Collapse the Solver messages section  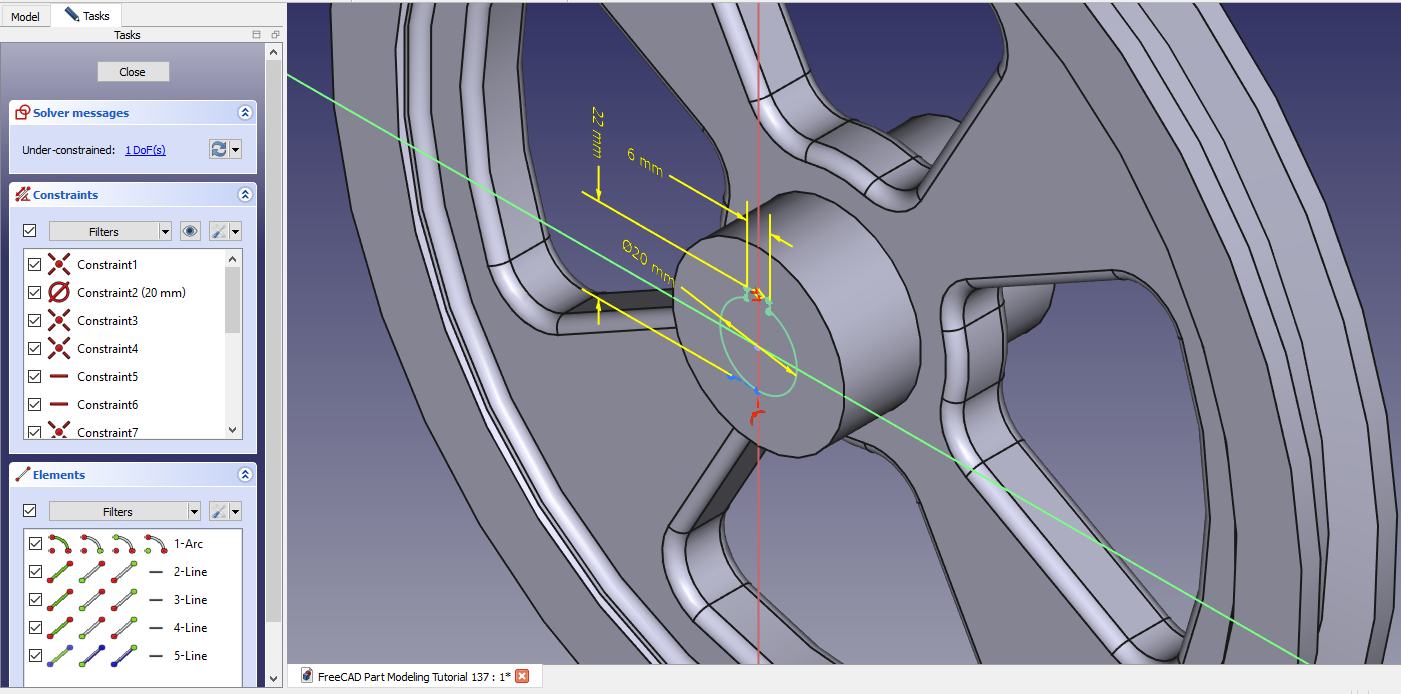pyautogui.click(x=245, y=113)
